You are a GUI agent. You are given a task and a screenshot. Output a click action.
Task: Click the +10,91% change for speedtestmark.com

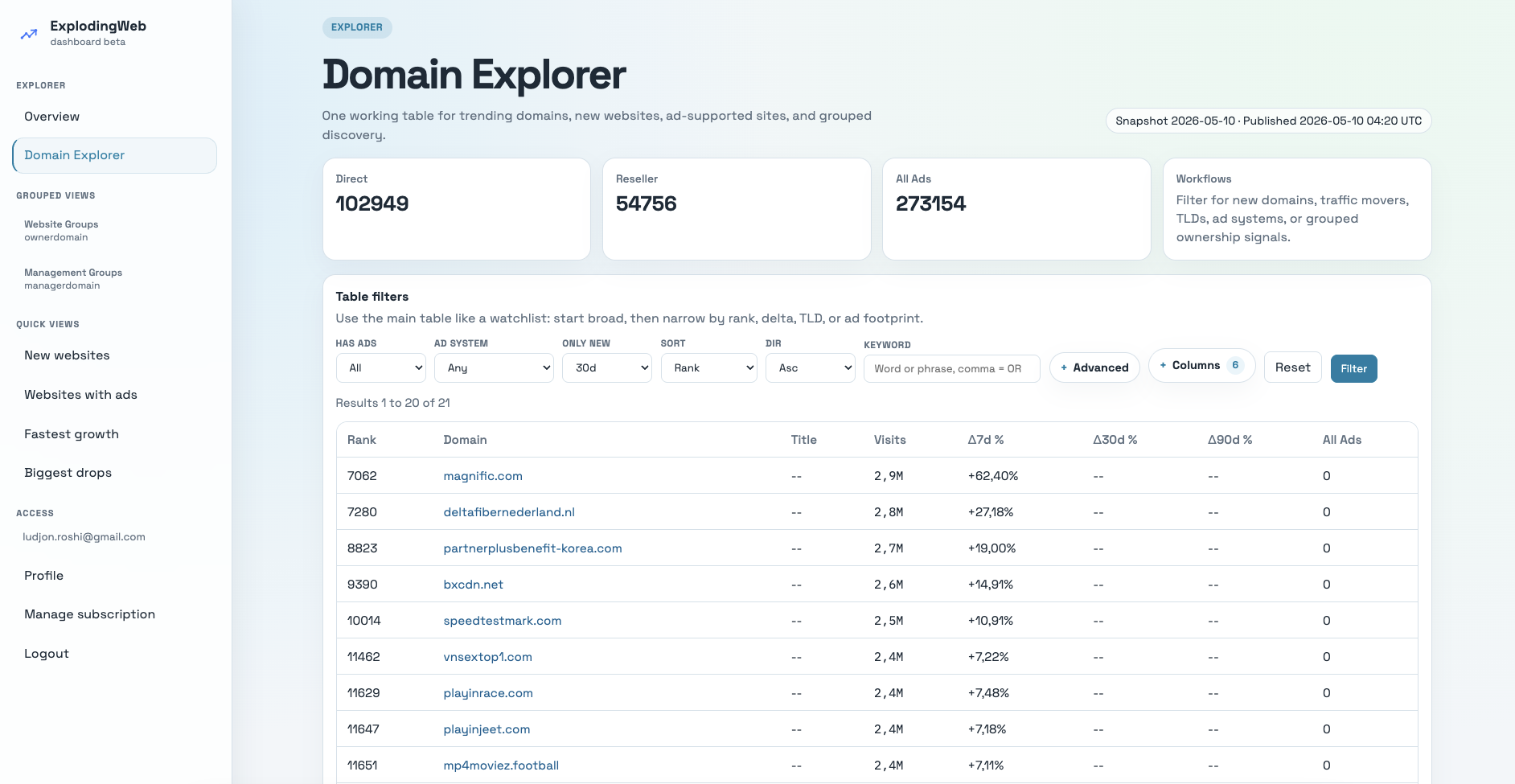point(991,621)
